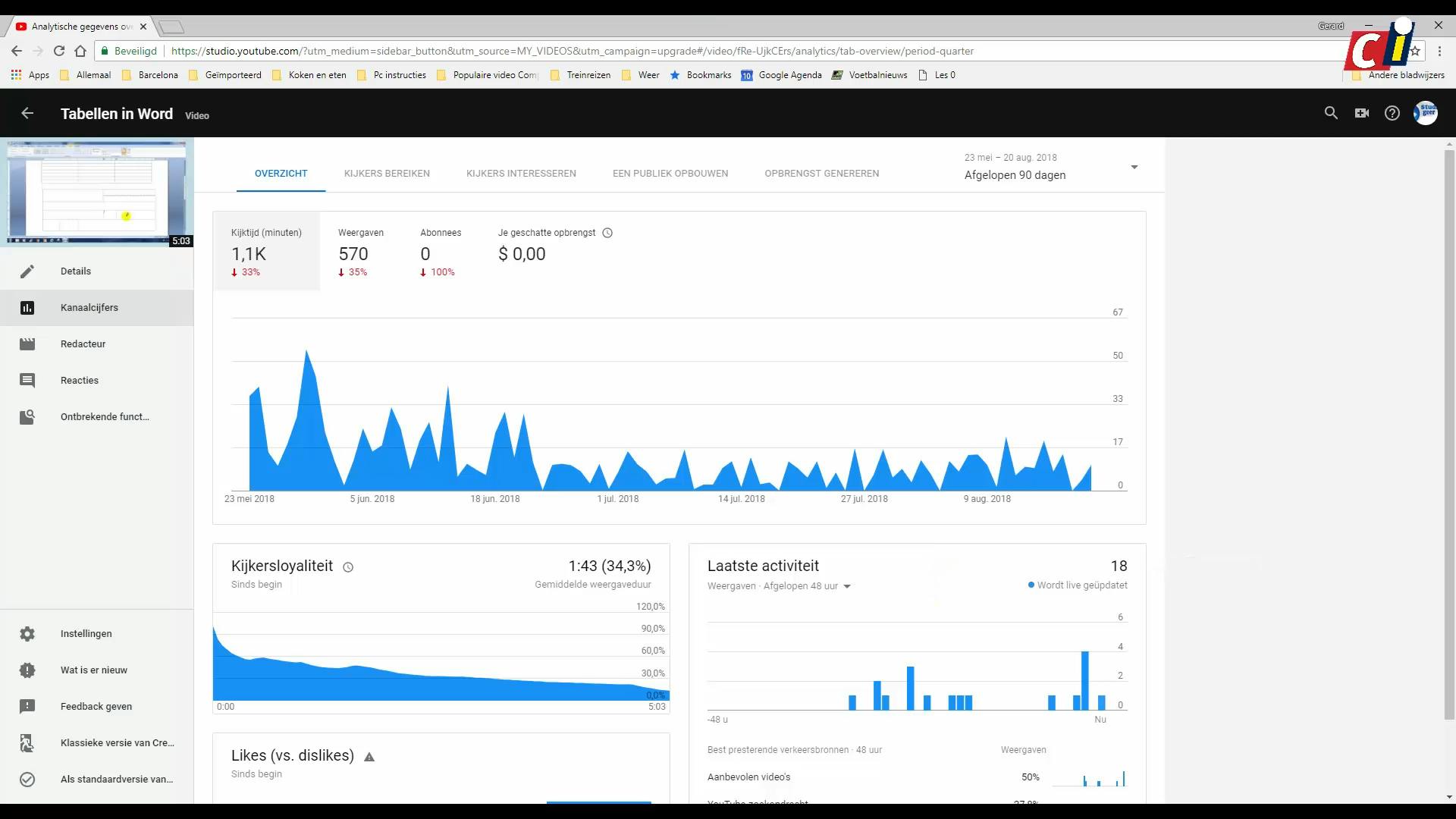
Task: Open Reacties comments icon
Action: pyautogui.click(x=27, y=381)
